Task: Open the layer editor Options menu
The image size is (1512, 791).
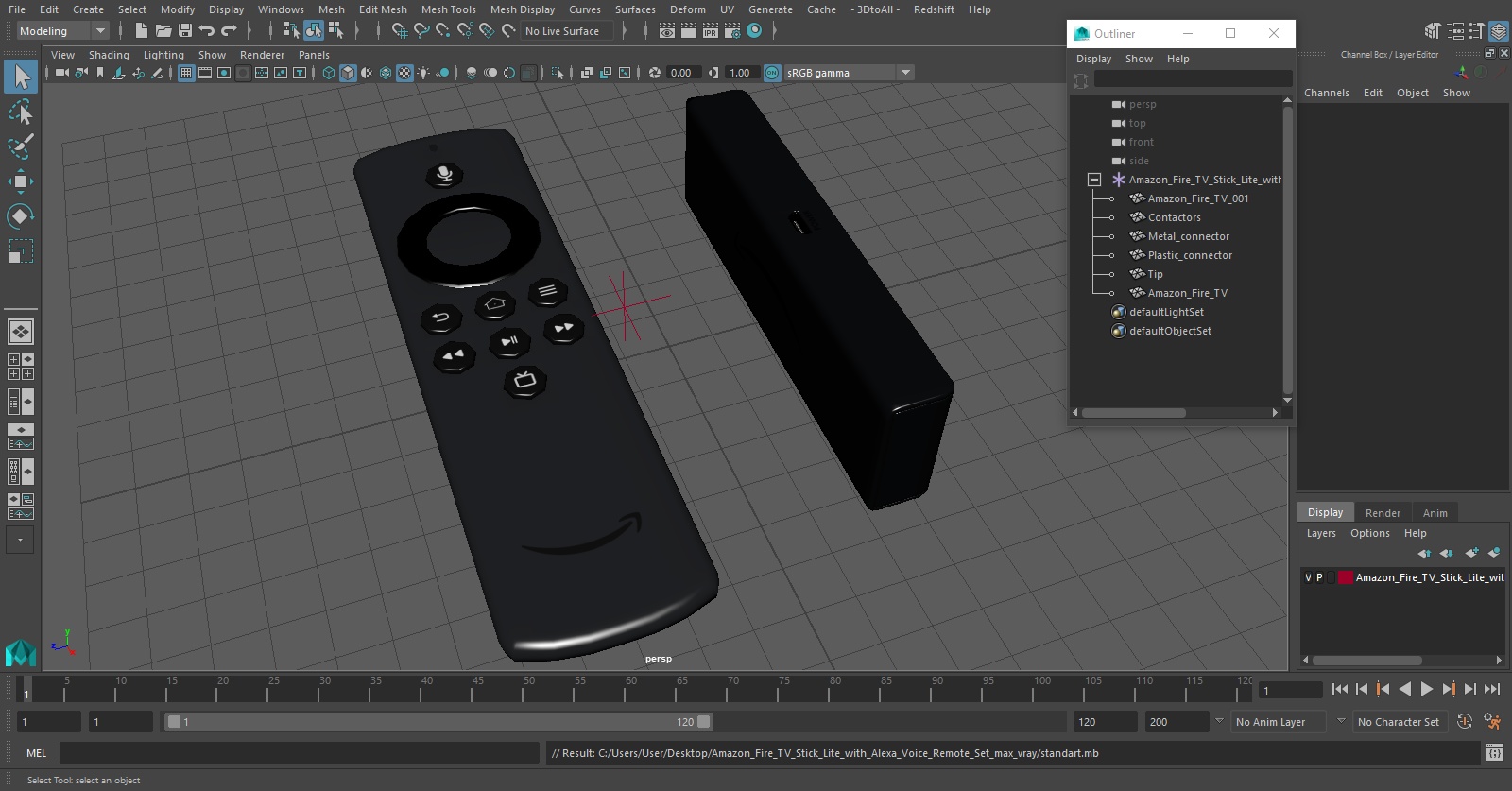Action: tap(1369, 533)
